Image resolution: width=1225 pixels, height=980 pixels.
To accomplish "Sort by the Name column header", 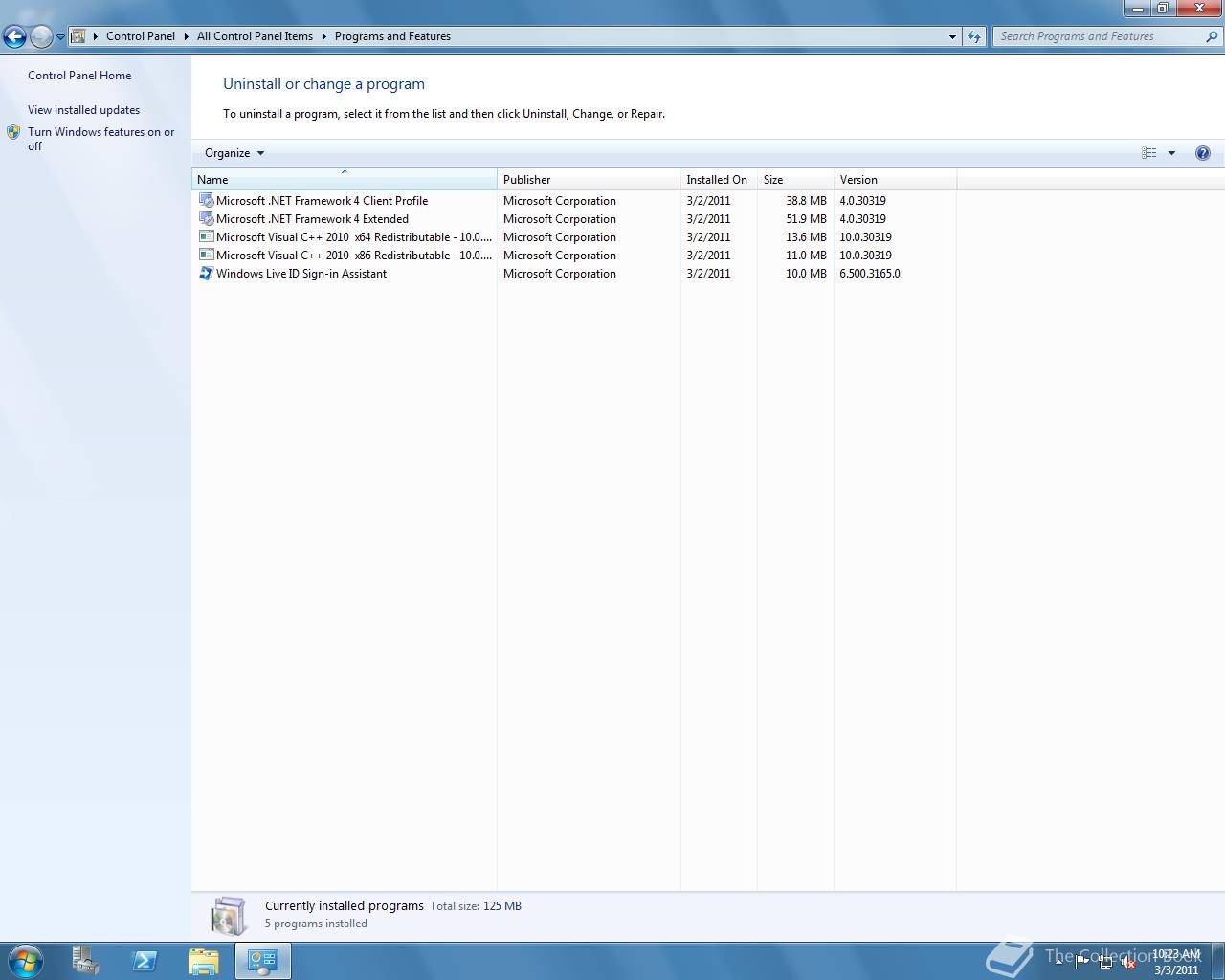I will 345,179.
